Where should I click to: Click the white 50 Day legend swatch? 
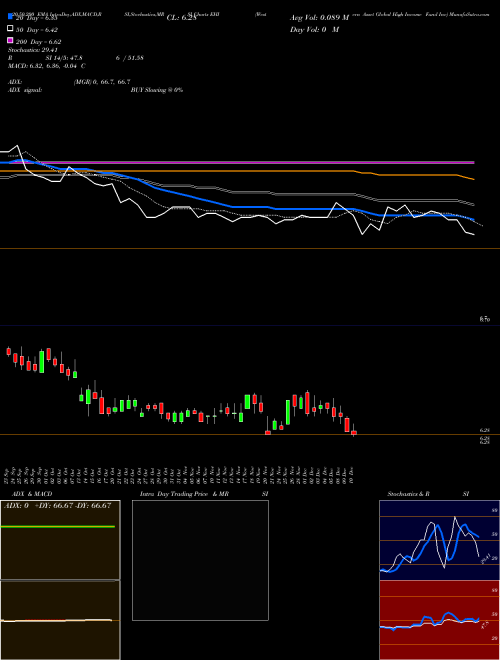(x=10, y=29)
